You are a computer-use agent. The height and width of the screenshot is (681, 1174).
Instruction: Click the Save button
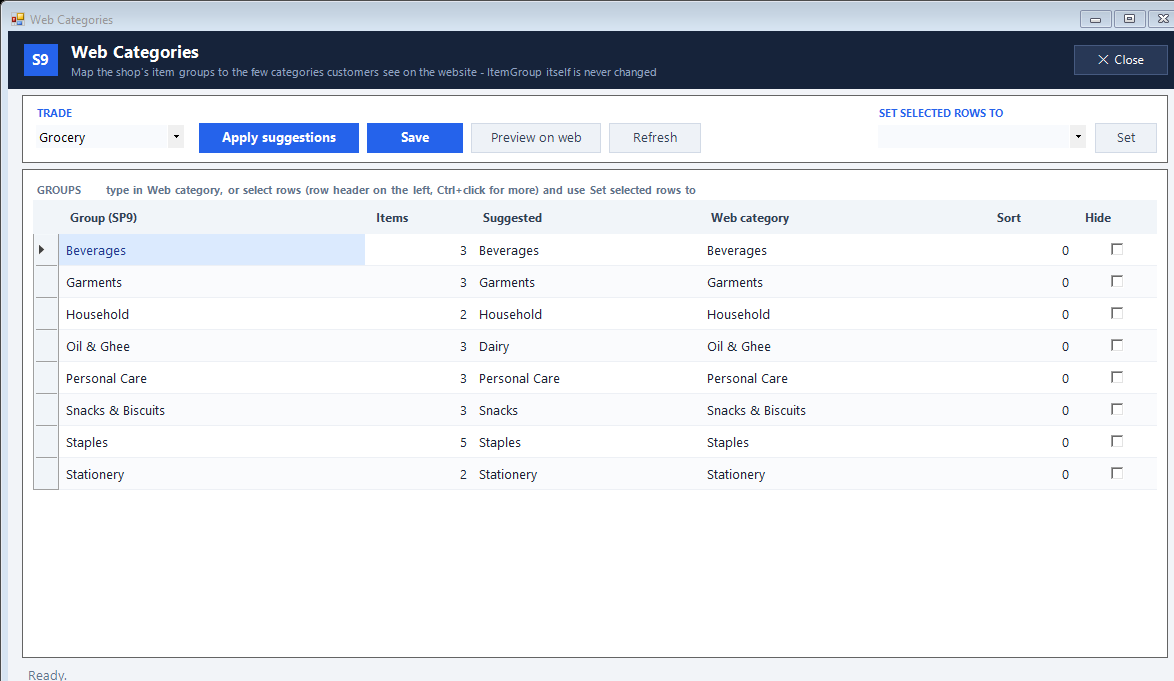pyautogui.click(x=415, y=138)
